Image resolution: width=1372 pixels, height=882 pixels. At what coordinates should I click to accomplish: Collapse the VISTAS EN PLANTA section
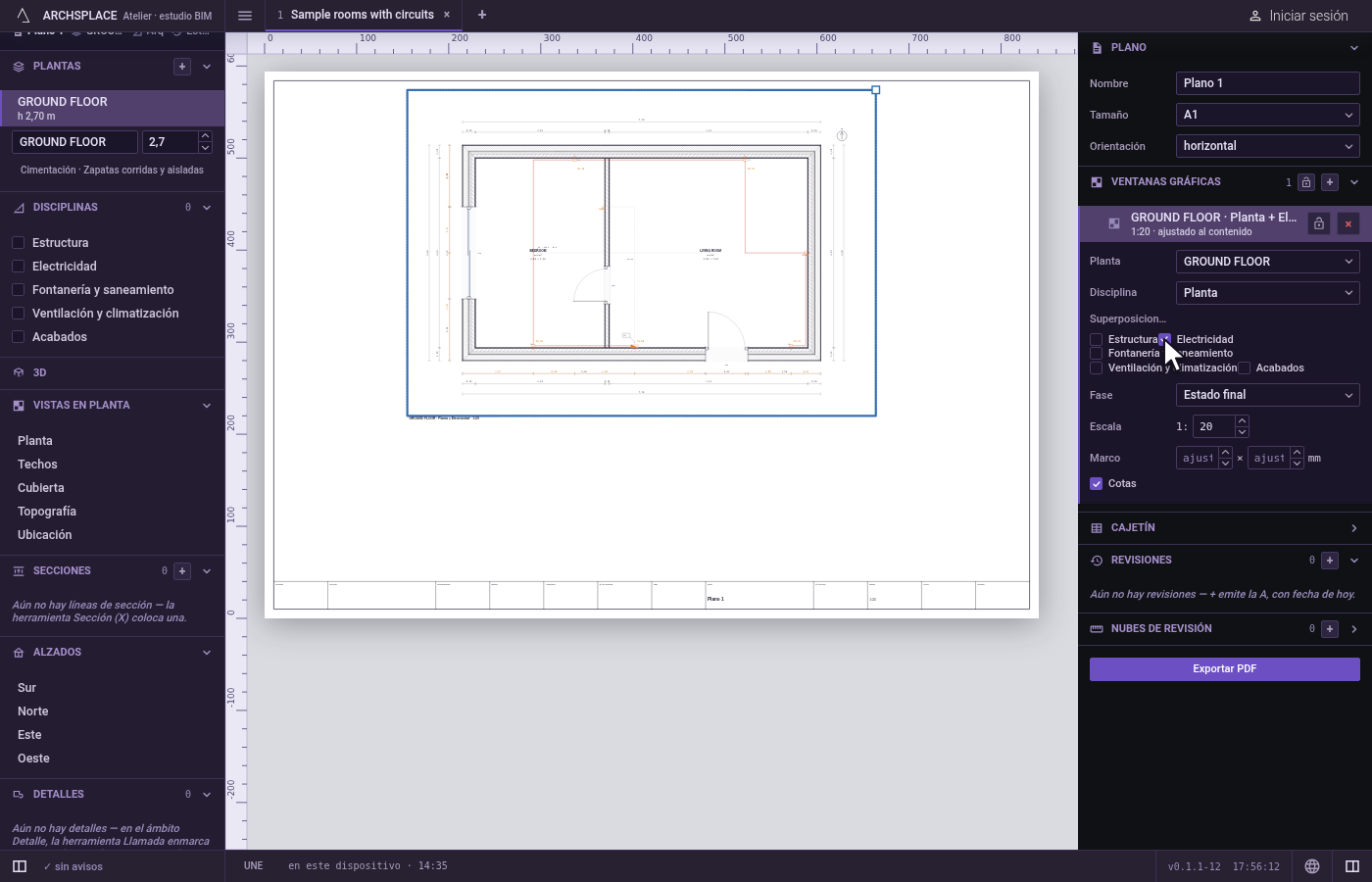tap(207, 406)
